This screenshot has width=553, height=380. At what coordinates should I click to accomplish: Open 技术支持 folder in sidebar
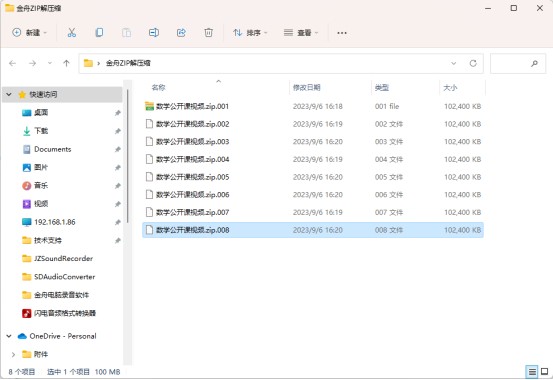tap(48, 240)
